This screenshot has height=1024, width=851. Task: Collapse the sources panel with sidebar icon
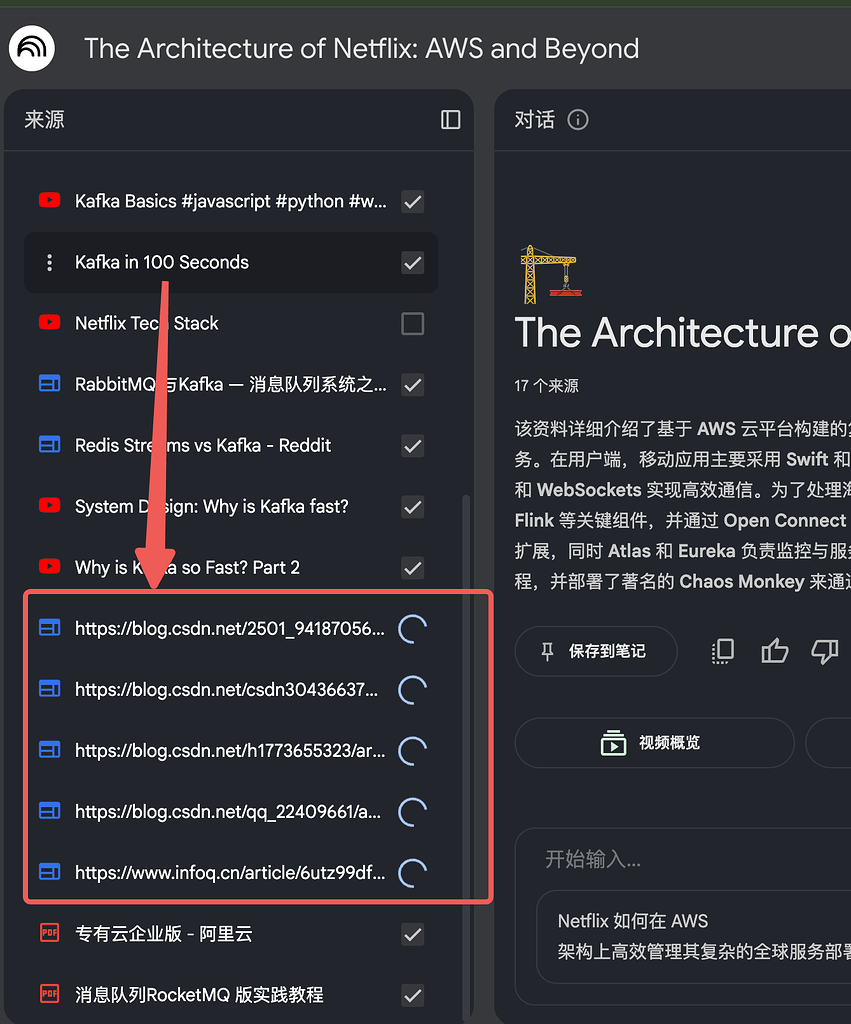coord(451,120)
